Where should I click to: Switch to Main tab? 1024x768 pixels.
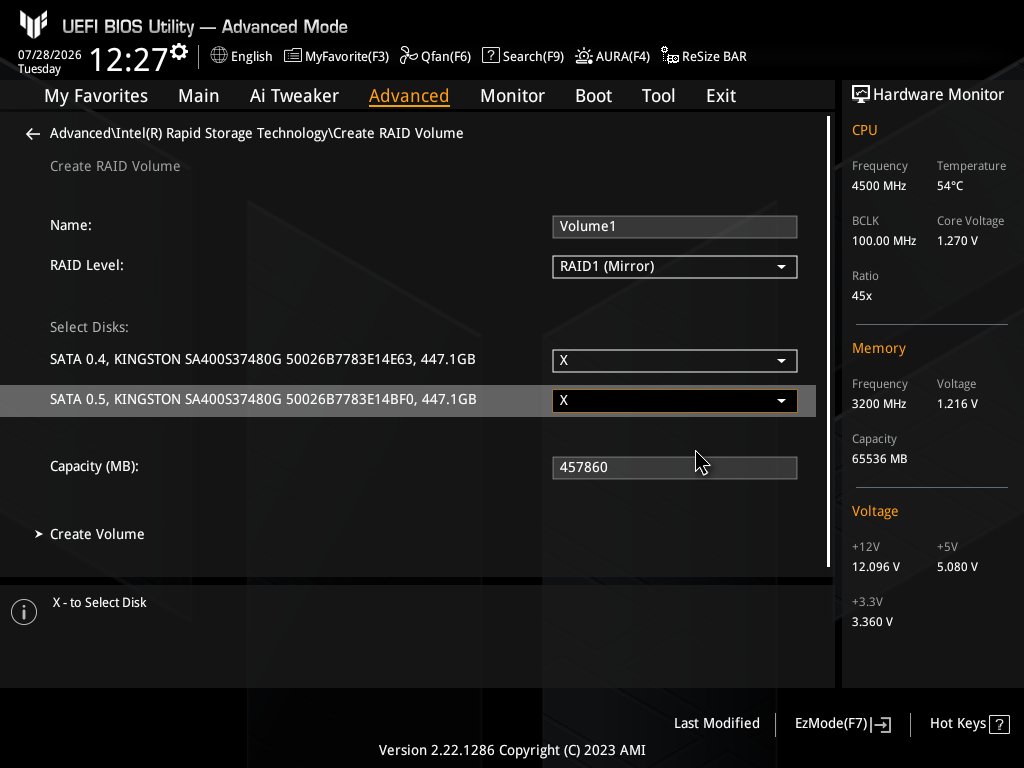tap(199, 96)
